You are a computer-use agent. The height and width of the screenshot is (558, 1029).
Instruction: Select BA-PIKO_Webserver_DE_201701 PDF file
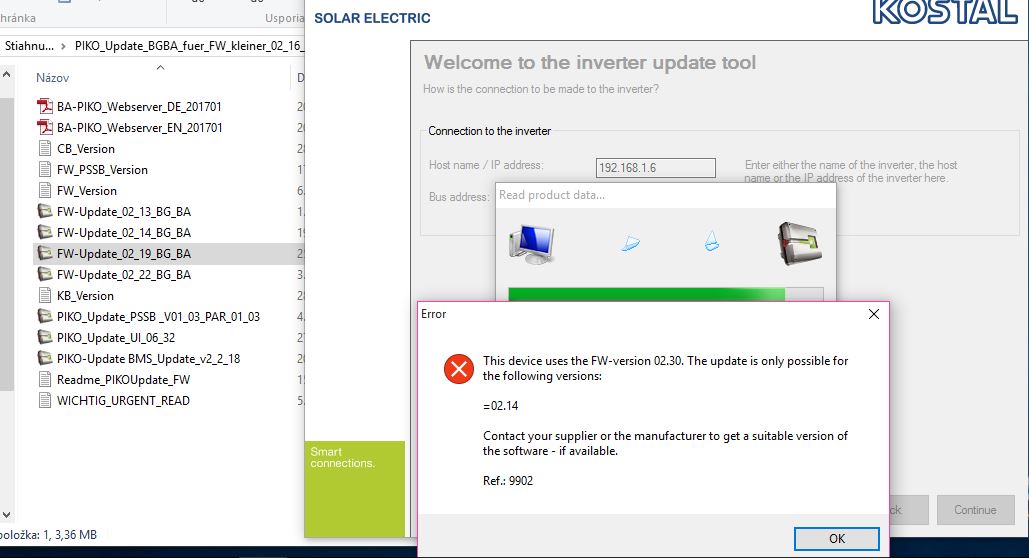point(139,106)
